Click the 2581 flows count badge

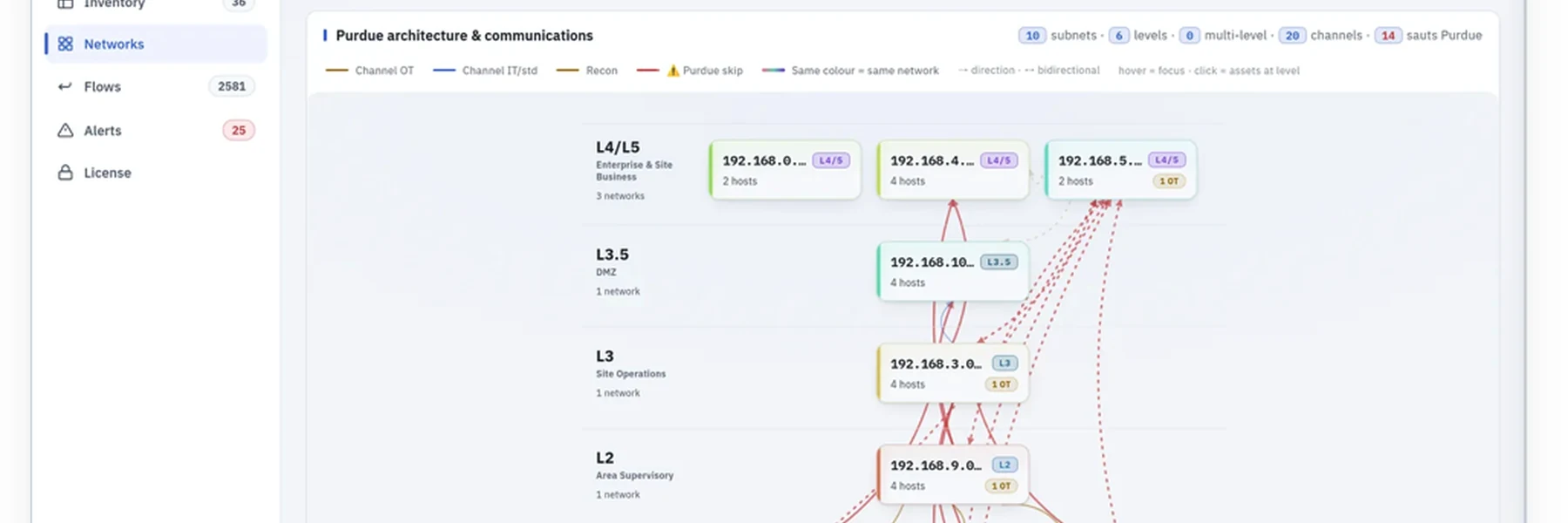pyautogui.click(x=232, y=86)
